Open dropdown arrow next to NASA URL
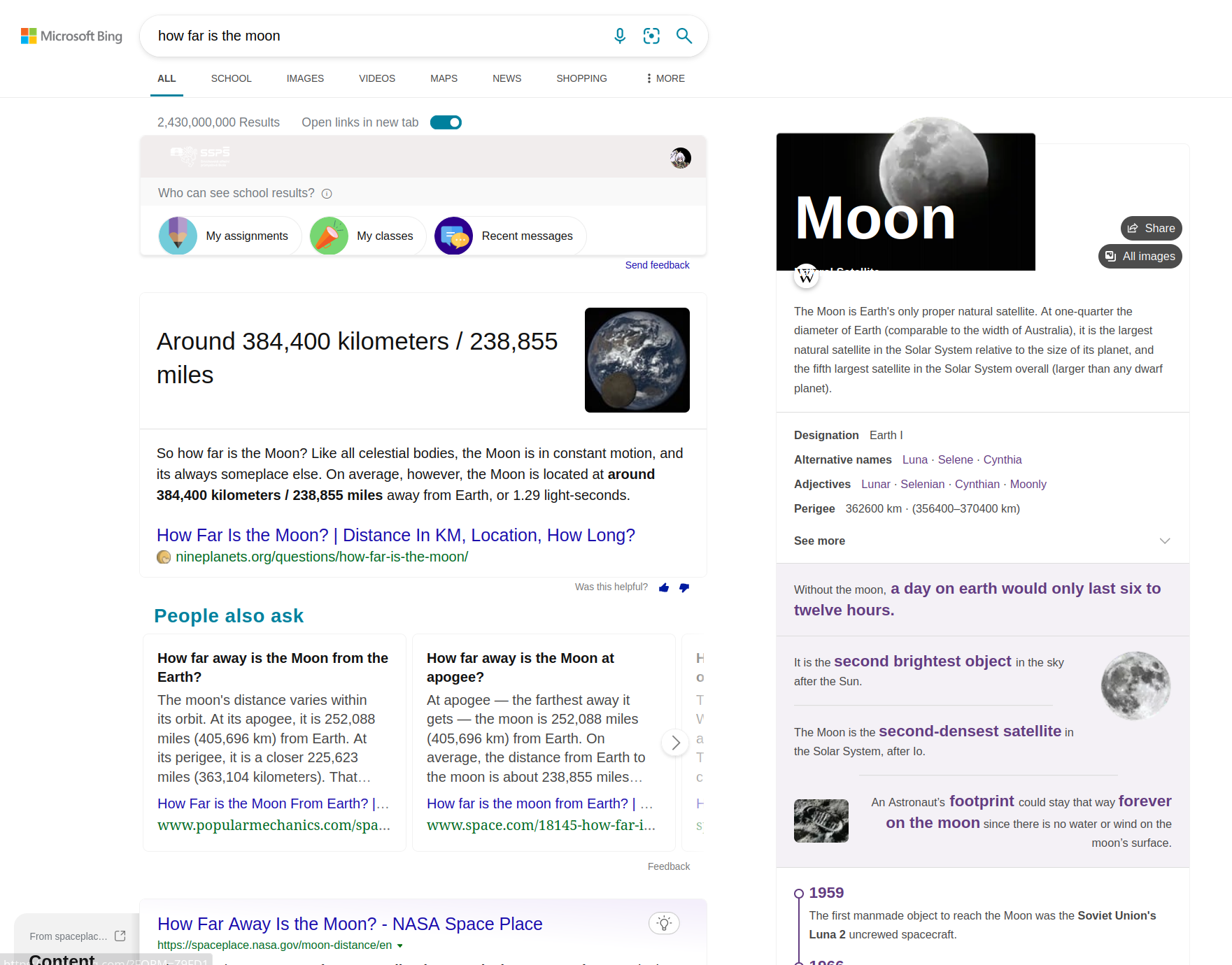 (400, 945)
